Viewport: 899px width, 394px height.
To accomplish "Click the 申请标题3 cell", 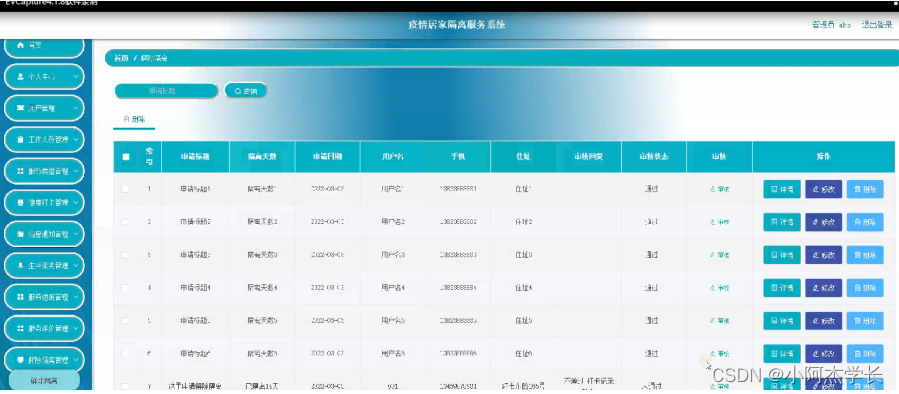I will click(195, 255).
